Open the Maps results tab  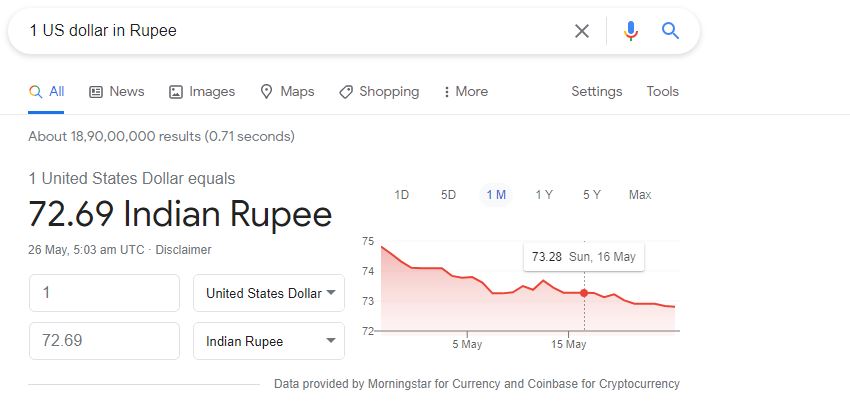(x=287, y=91)
